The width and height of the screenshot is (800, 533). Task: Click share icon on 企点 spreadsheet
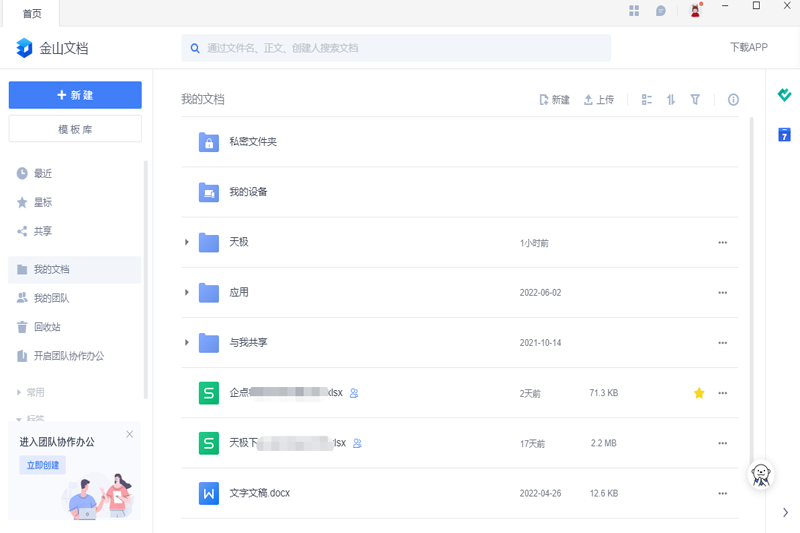354,393
